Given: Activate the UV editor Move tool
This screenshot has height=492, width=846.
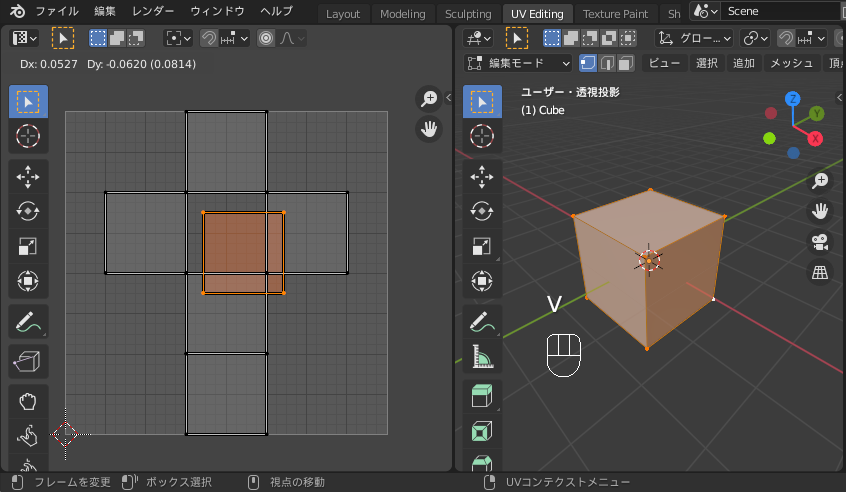Looking at the screenshot, I should click(28, 177).
